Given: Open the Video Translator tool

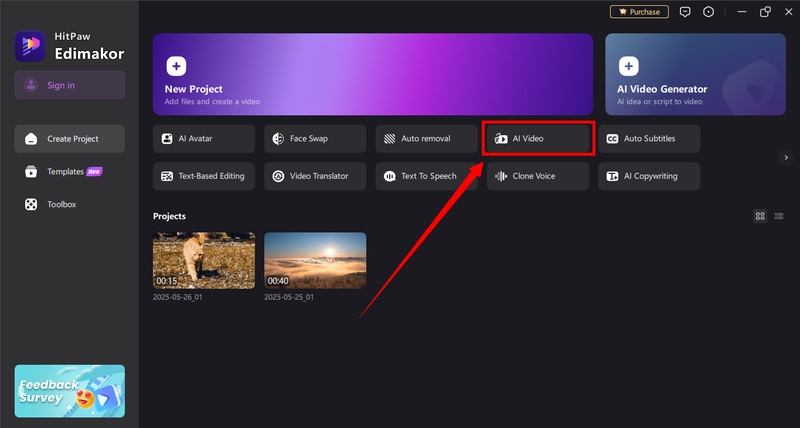Looking at the screenshot, I should click(315, 176).
